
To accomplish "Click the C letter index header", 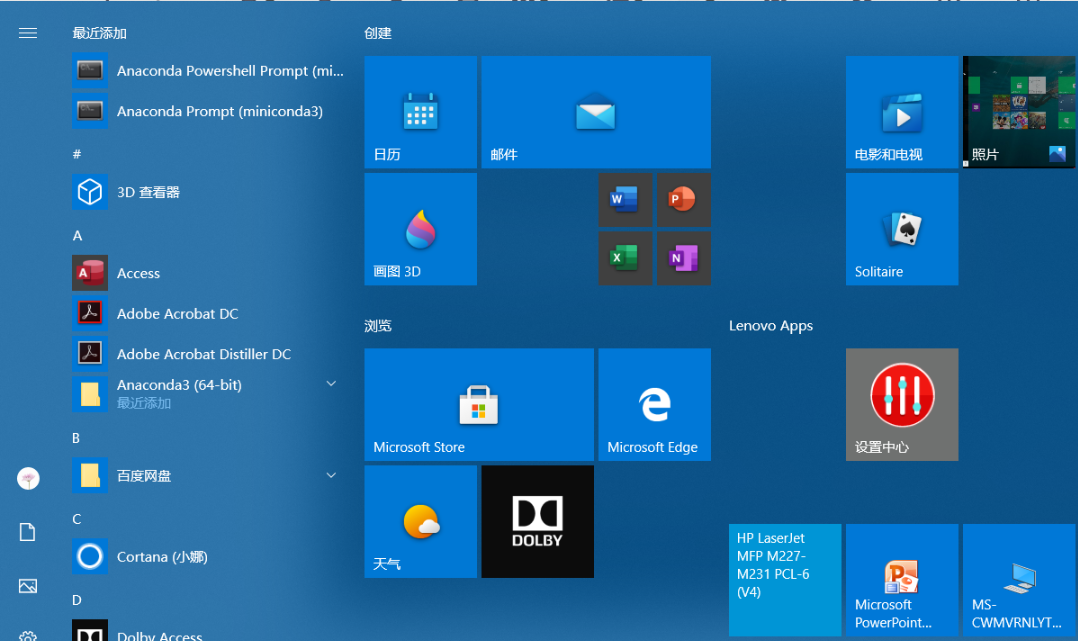I will point(76,519).
